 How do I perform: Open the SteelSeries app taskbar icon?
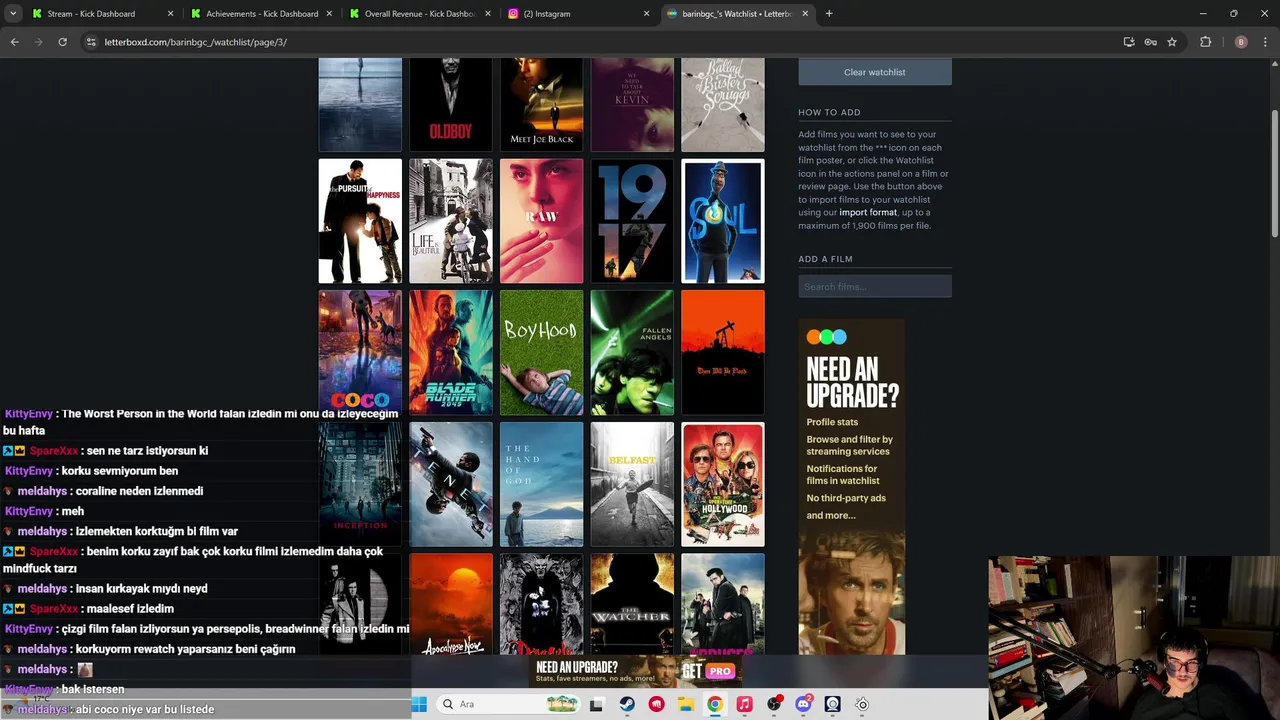(862, 704)
